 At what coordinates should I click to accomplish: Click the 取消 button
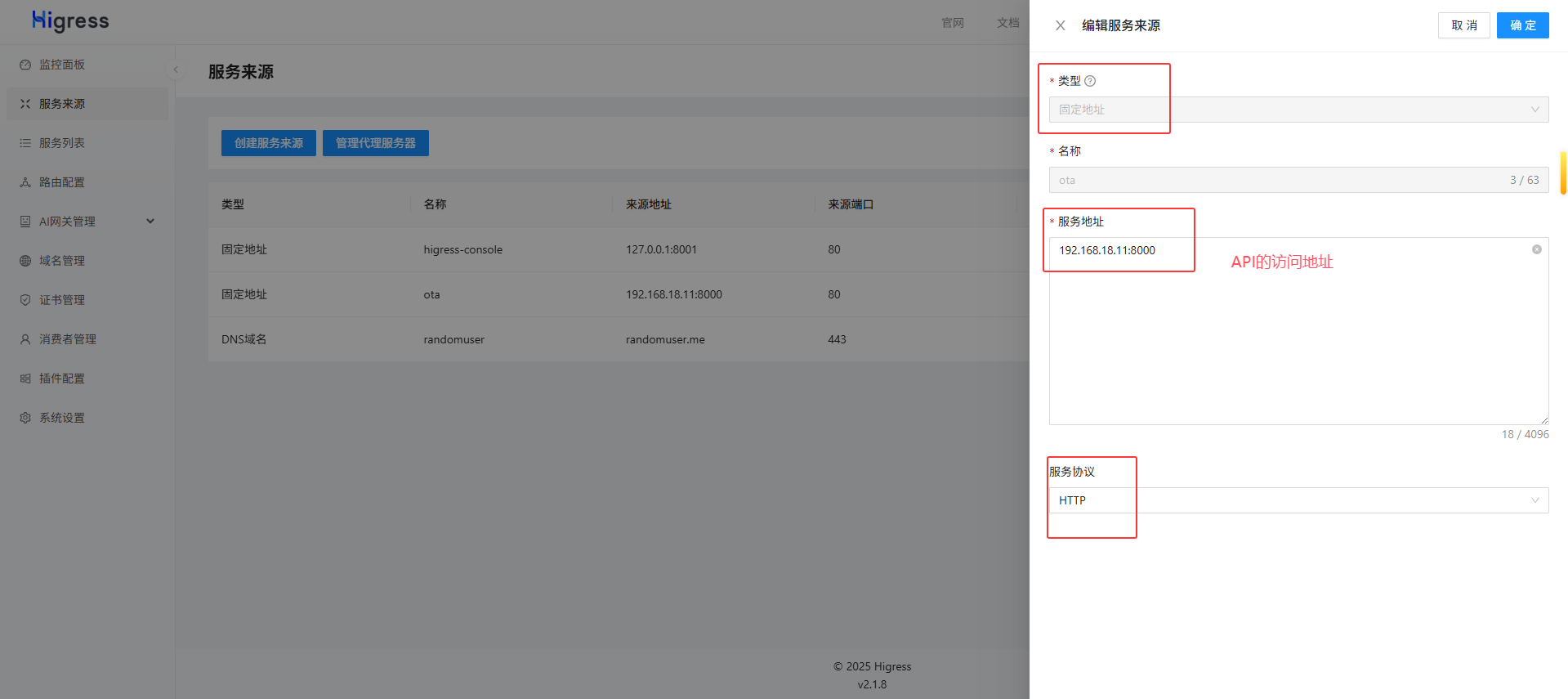click(1464, 25)
